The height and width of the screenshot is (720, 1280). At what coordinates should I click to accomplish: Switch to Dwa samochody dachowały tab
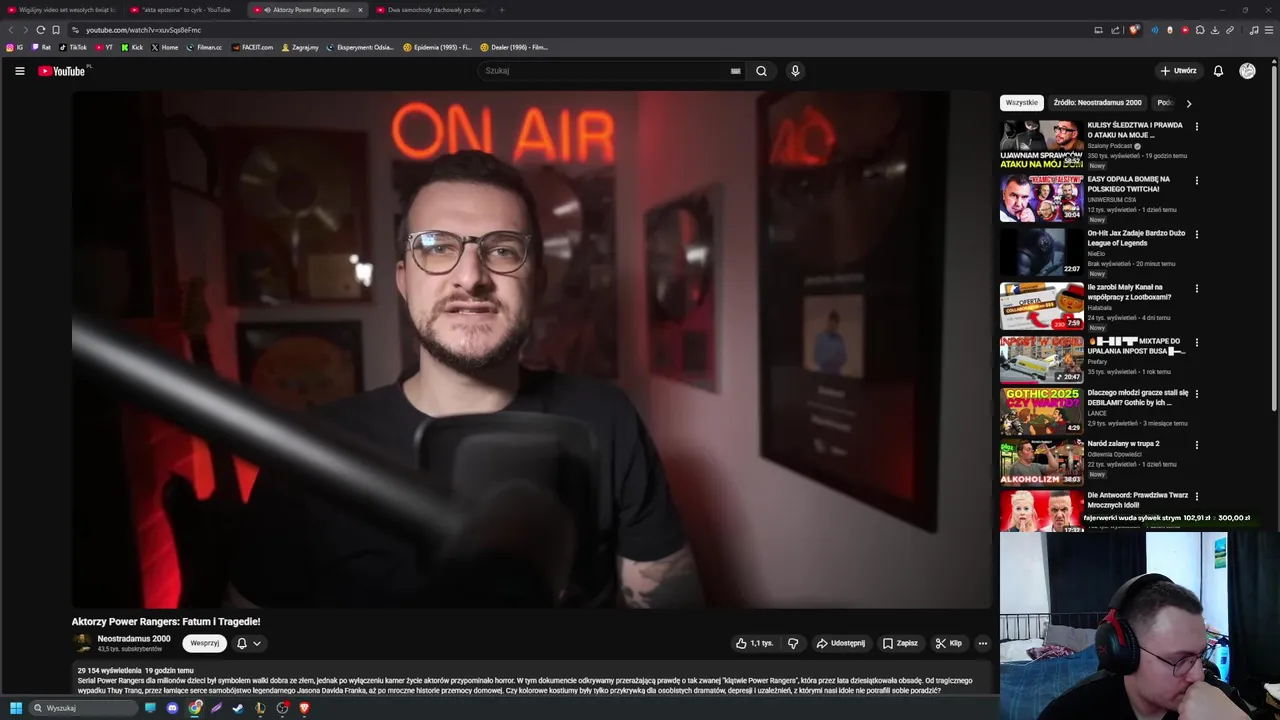(430, 10)
